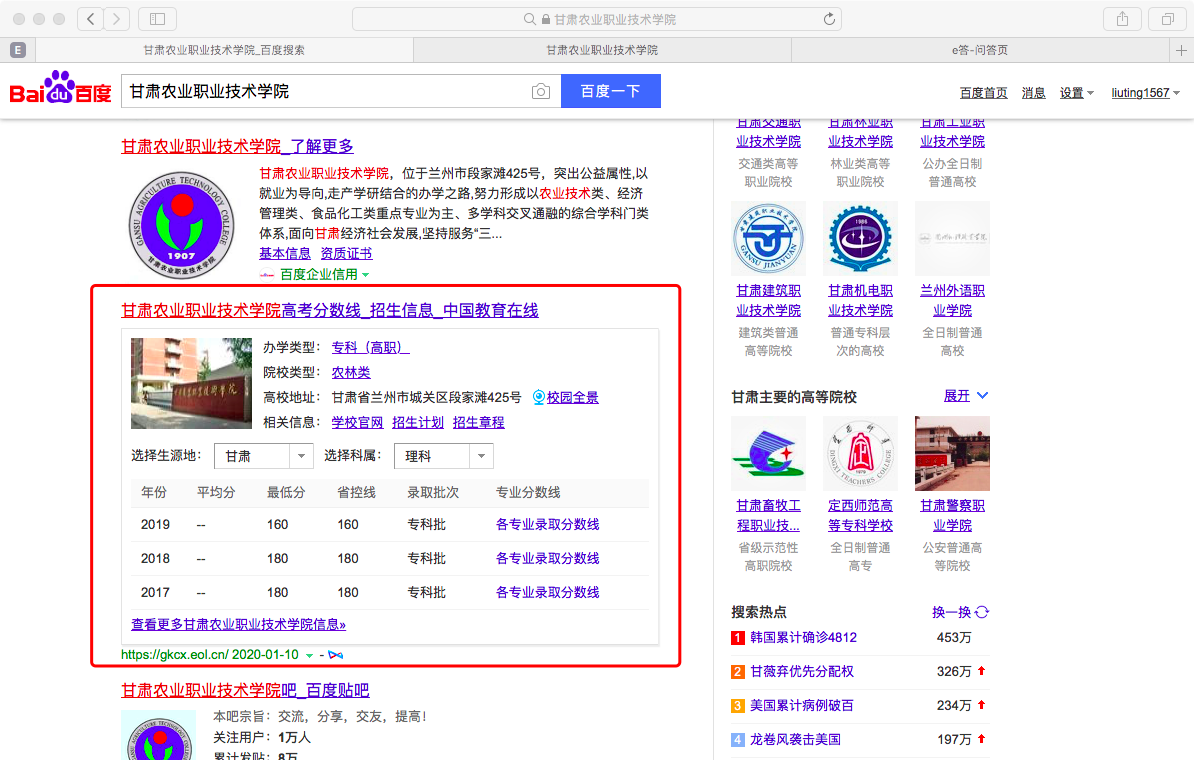Click the camera image search icon
Screen dimensions: 1194x760
click(x=541, y=92)
